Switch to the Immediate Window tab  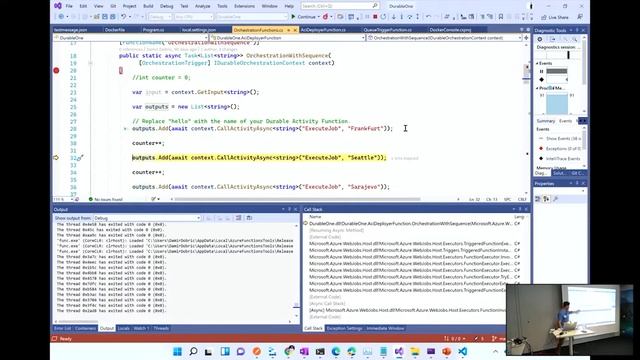pyautogui.click(x=385, y=328)
